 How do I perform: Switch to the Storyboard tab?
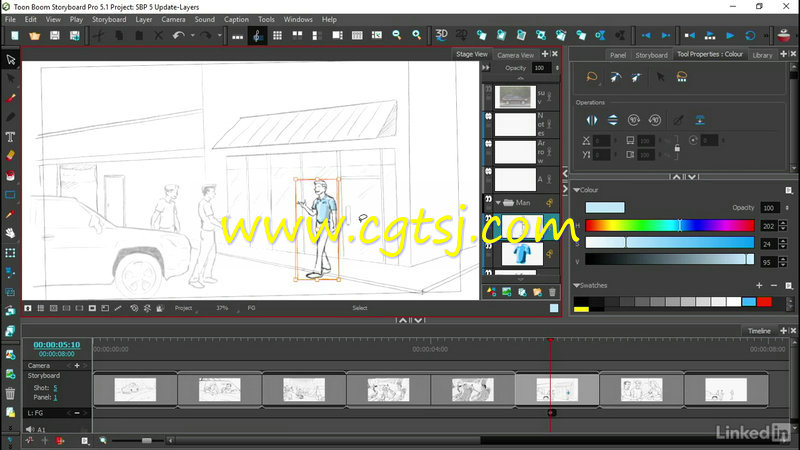click(651, 55)
